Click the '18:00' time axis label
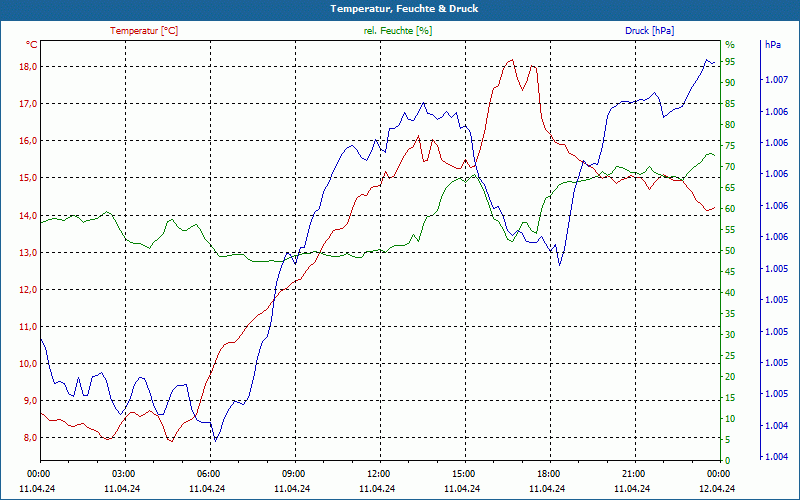Image resolution: width=800 pixels, height=500 pixels. point(551,473)
